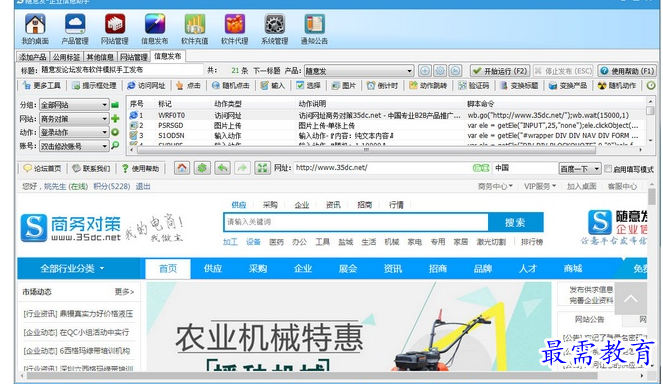Click green plus icon next to 网站
This screenshot has width=663, height=384.
(115, 118)
